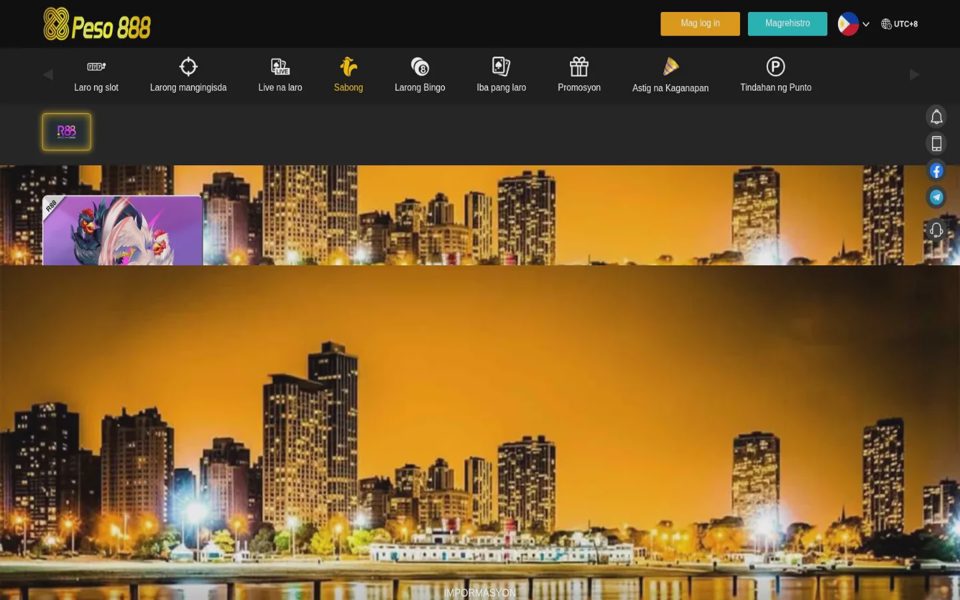Open notifications bell in side panel
Screen dimensions: 960x600
(x=936, y=116)
